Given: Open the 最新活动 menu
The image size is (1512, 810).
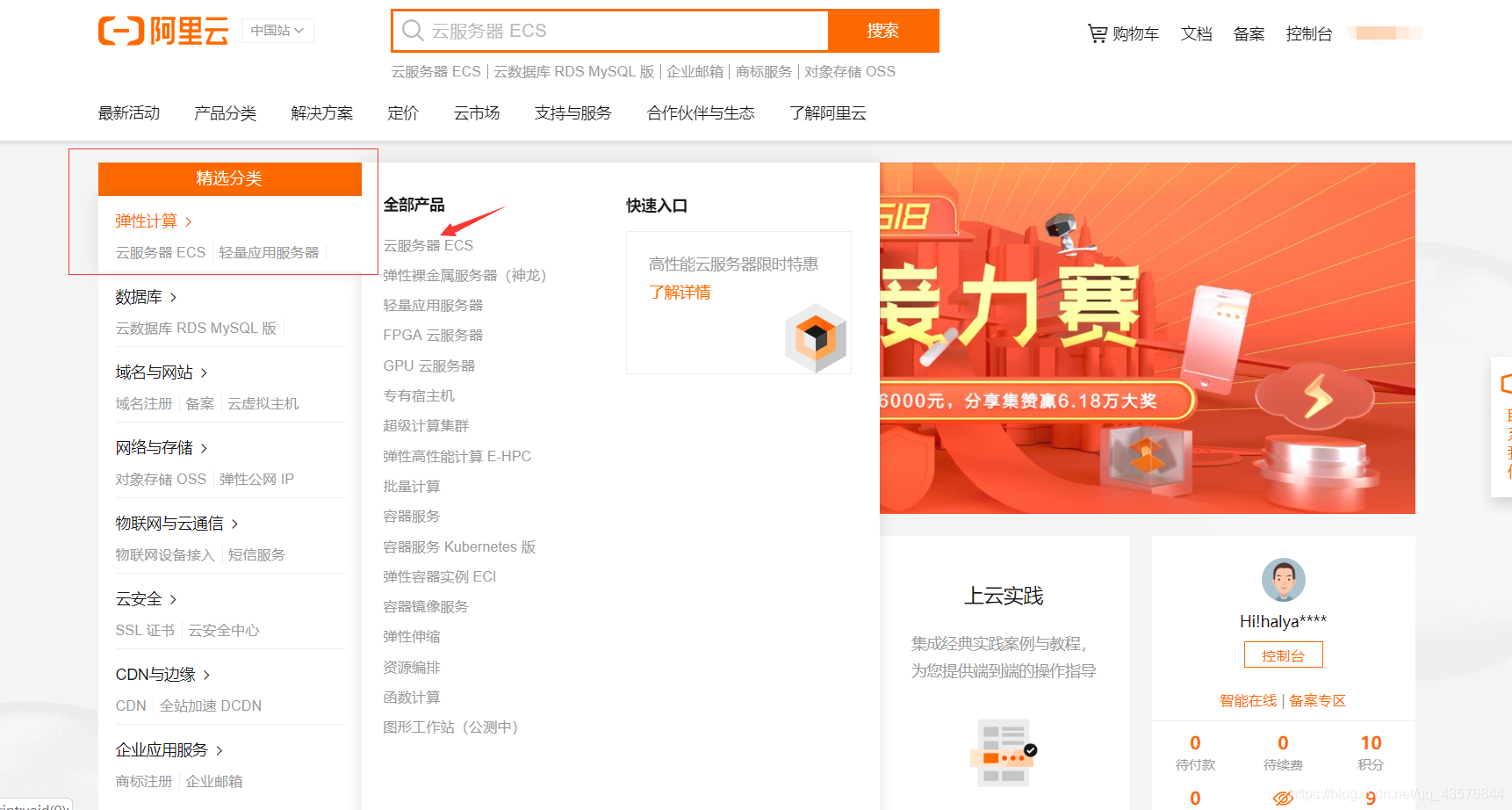Looking at the screenshot, I should tap(129, 113).
